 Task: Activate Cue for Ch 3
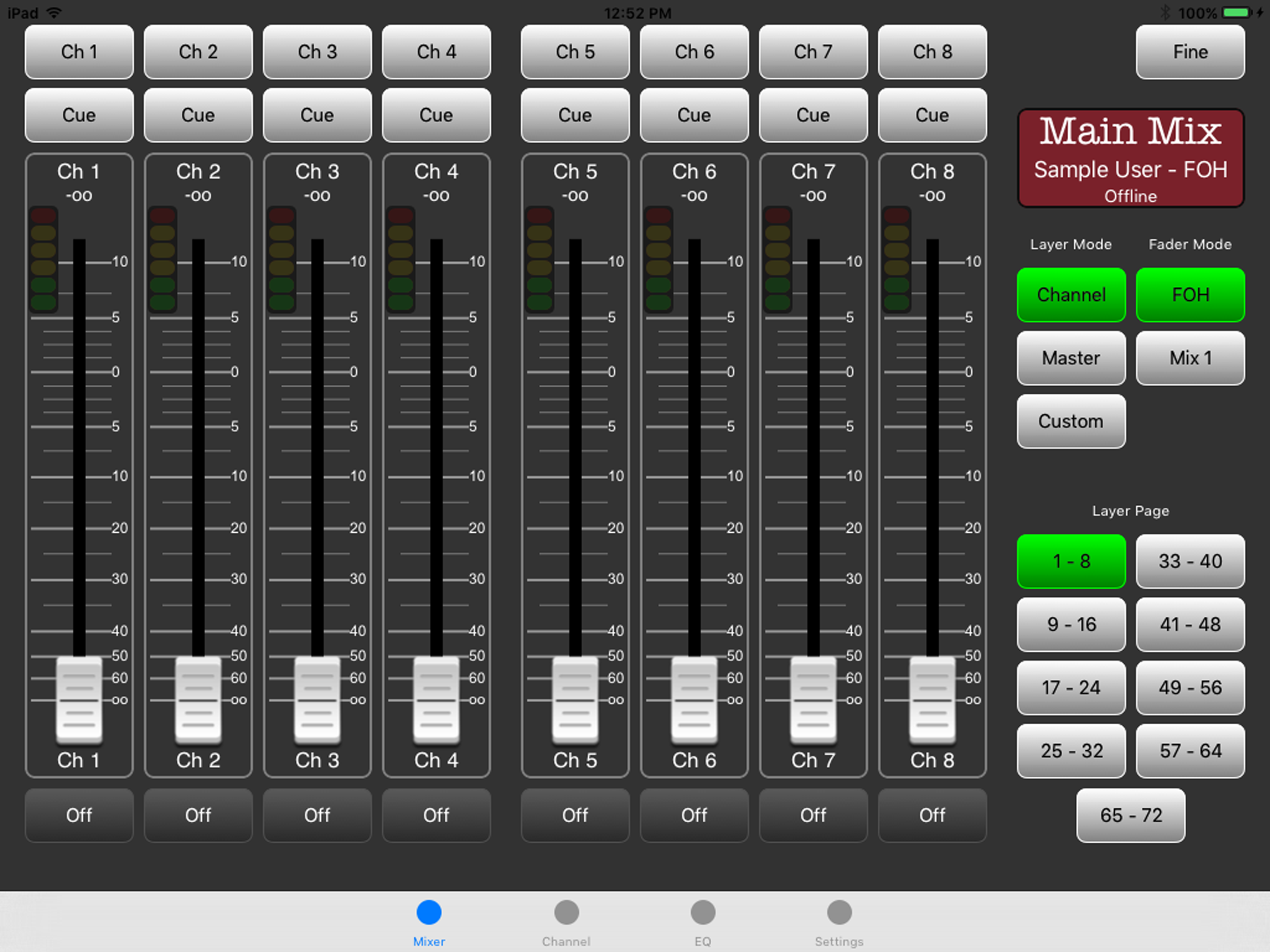point(317,115)
